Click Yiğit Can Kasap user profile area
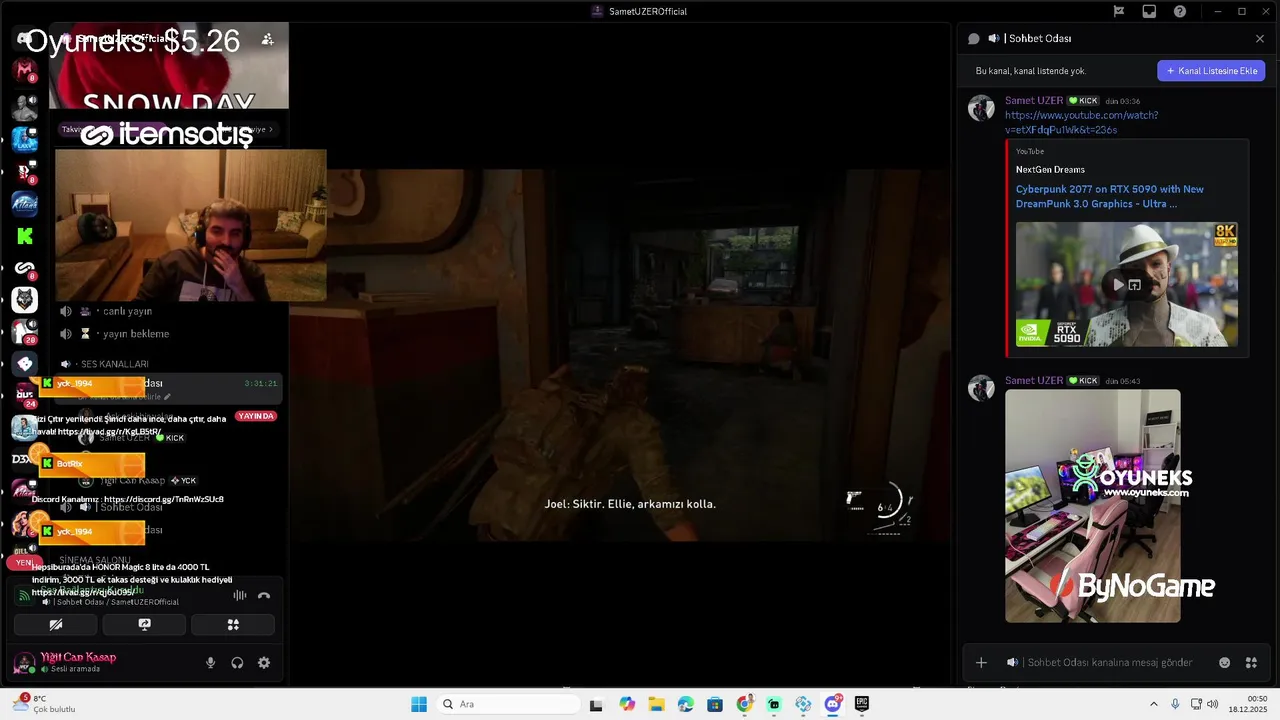This screenshot has height=720, width=1280. pyautogui.click(x=80, y=662)
